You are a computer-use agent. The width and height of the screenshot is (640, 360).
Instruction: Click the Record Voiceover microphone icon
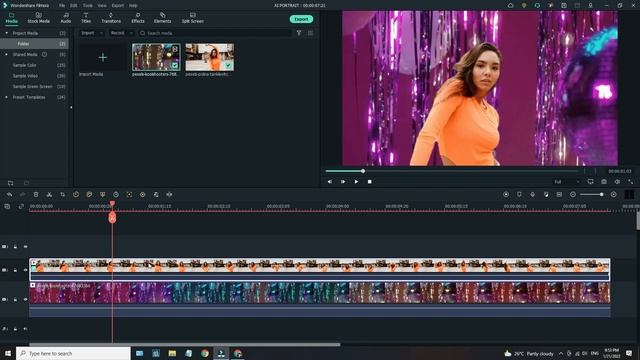tap(532, 195)
